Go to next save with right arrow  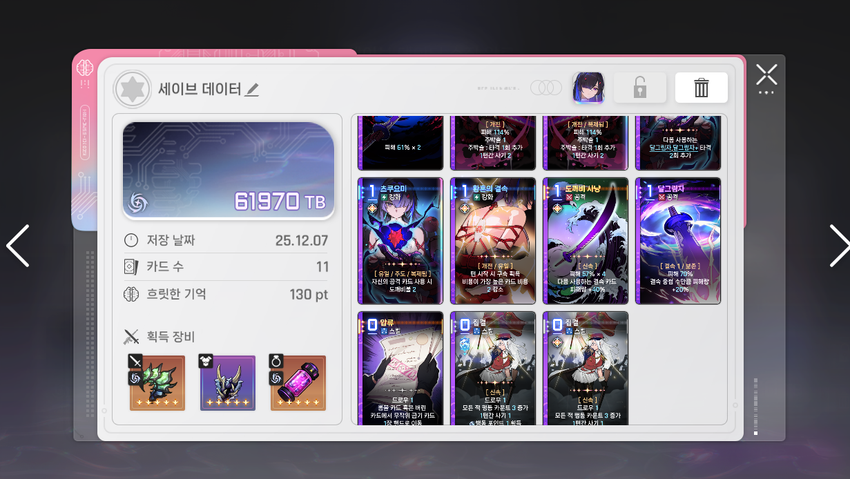[839, 246]
